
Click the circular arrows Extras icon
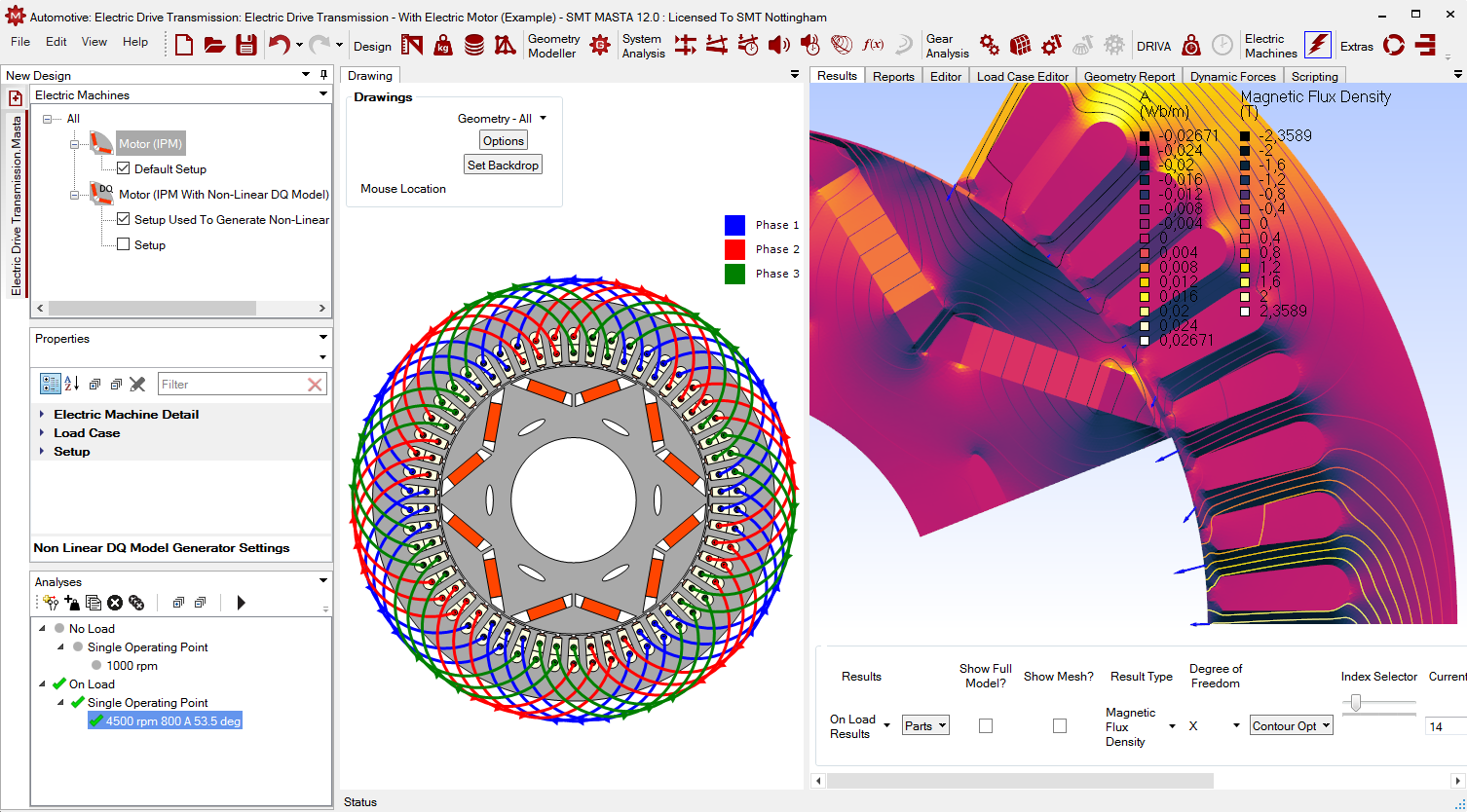(x=1394, y=45)
